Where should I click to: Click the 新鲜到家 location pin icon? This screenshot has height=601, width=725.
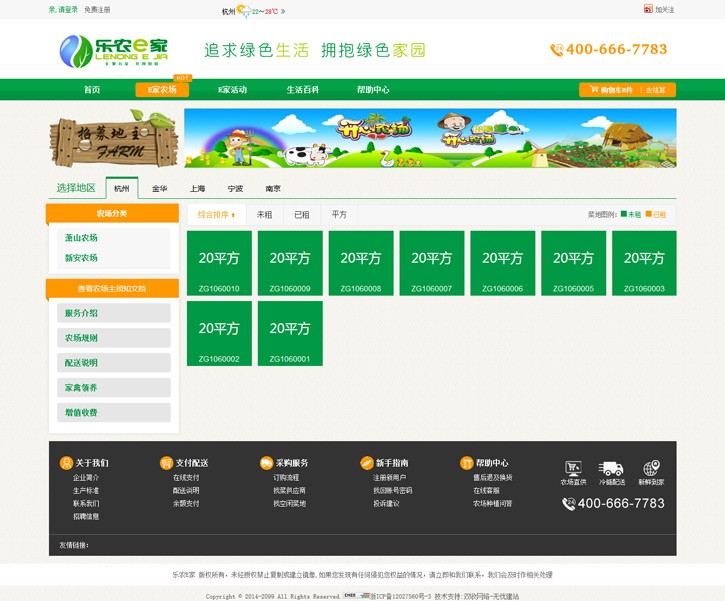651,469
